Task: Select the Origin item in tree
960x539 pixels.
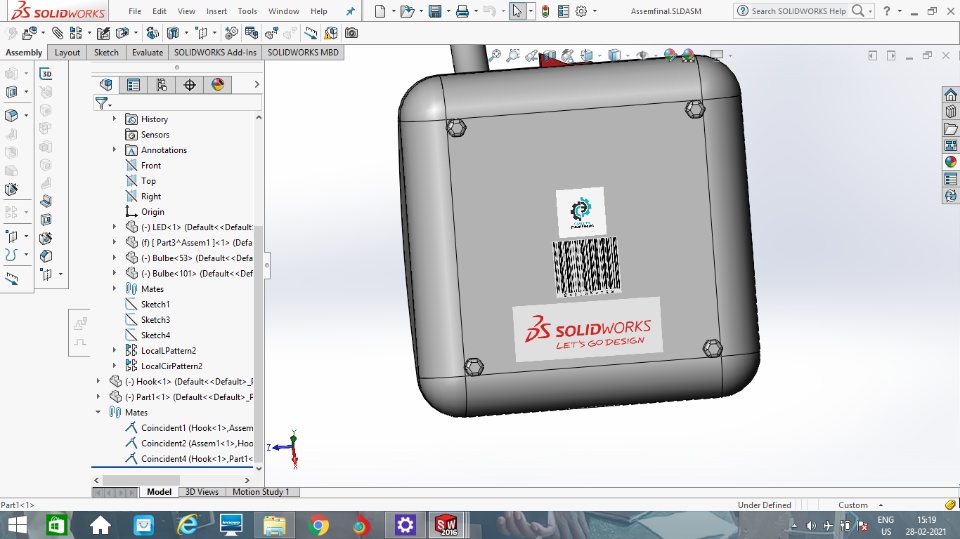Action: [152, 212]
